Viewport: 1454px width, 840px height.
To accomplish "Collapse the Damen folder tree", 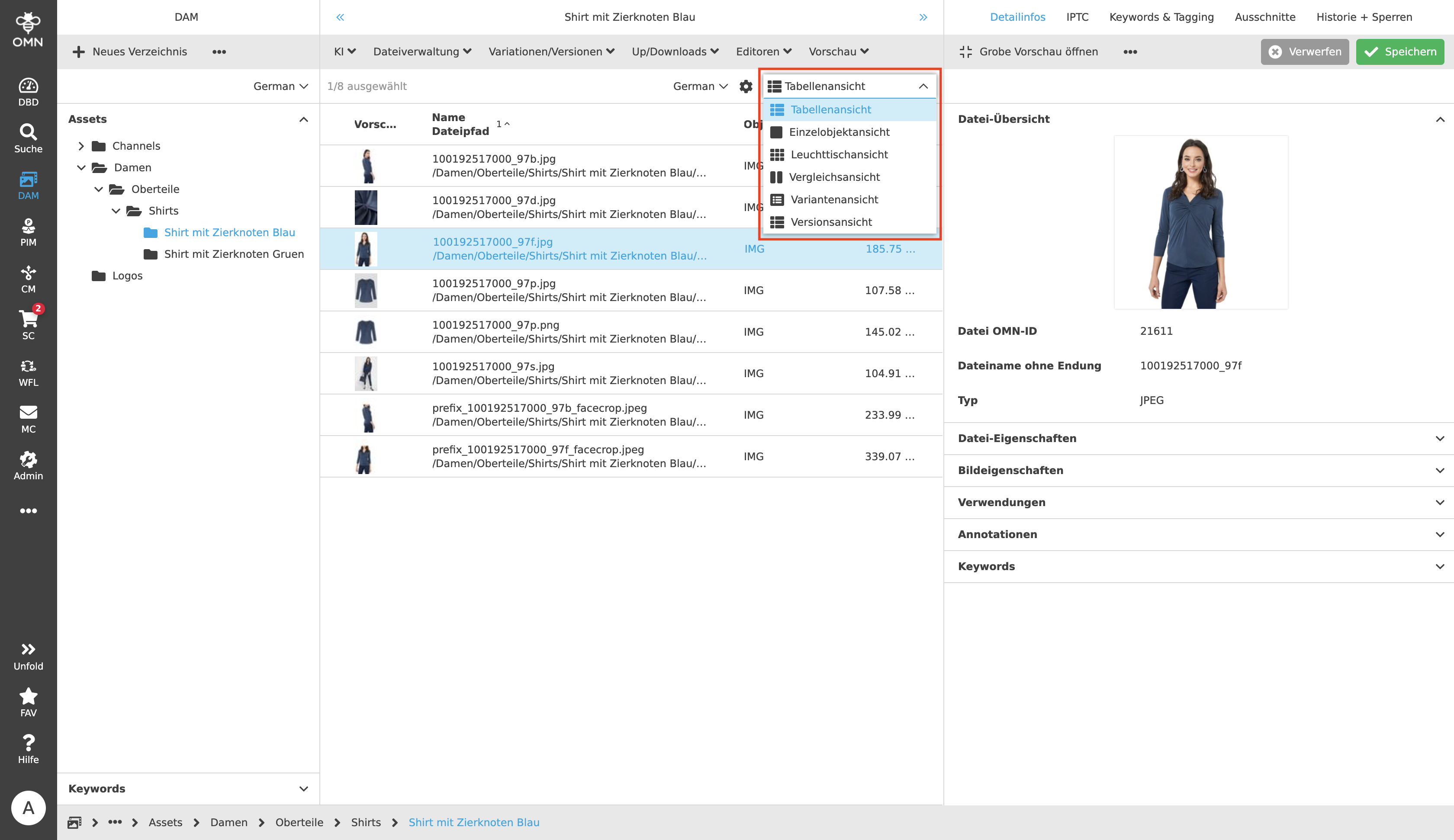I will click(x=81, y=167).
